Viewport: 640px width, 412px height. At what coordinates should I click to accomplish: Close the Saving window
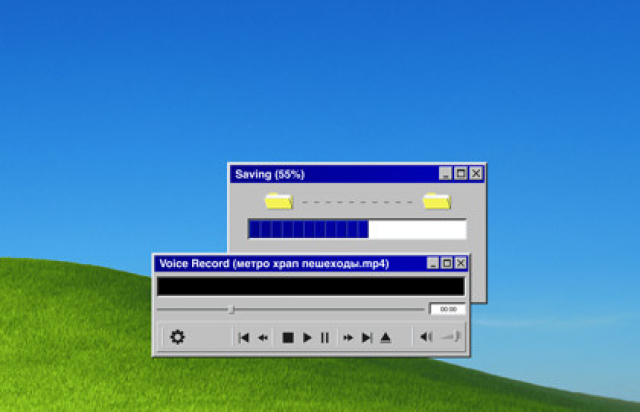[476, 174]
